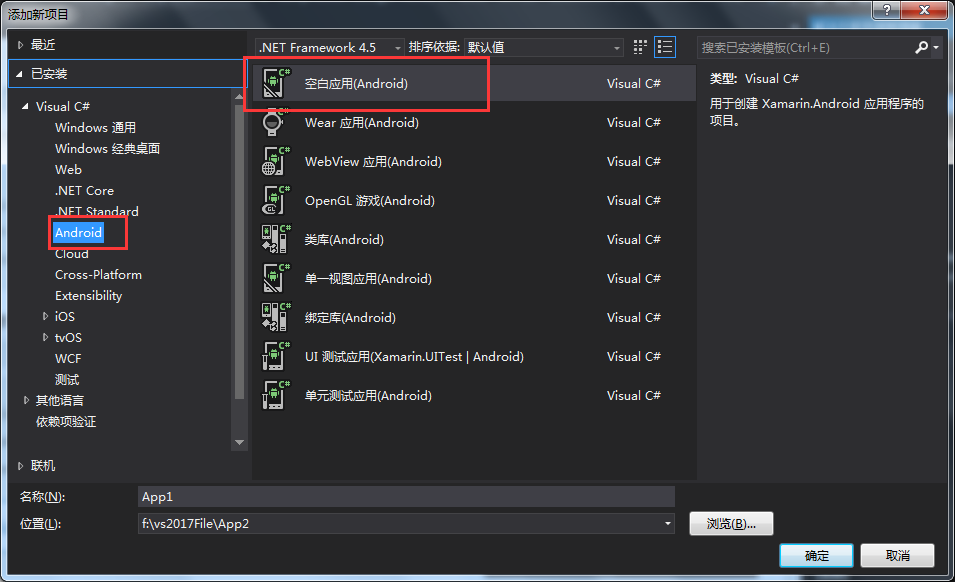Select the Android category

pos(79,233)
